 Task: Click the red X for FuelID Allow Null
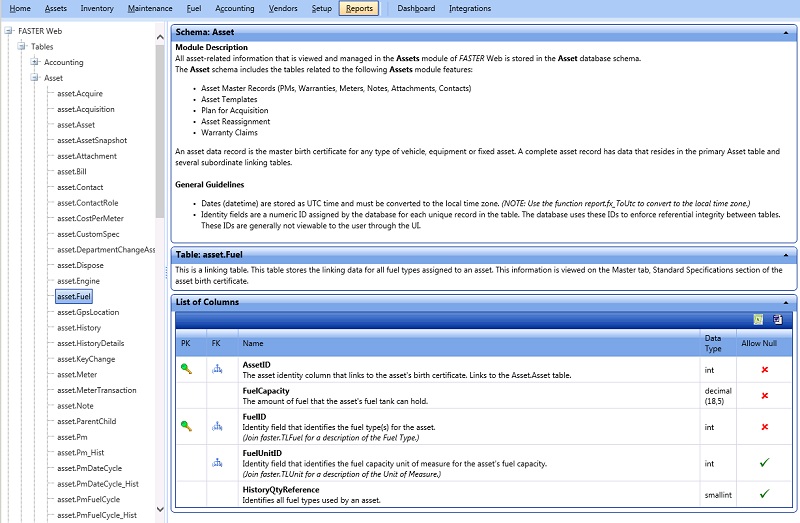click(x=764, y=427)
